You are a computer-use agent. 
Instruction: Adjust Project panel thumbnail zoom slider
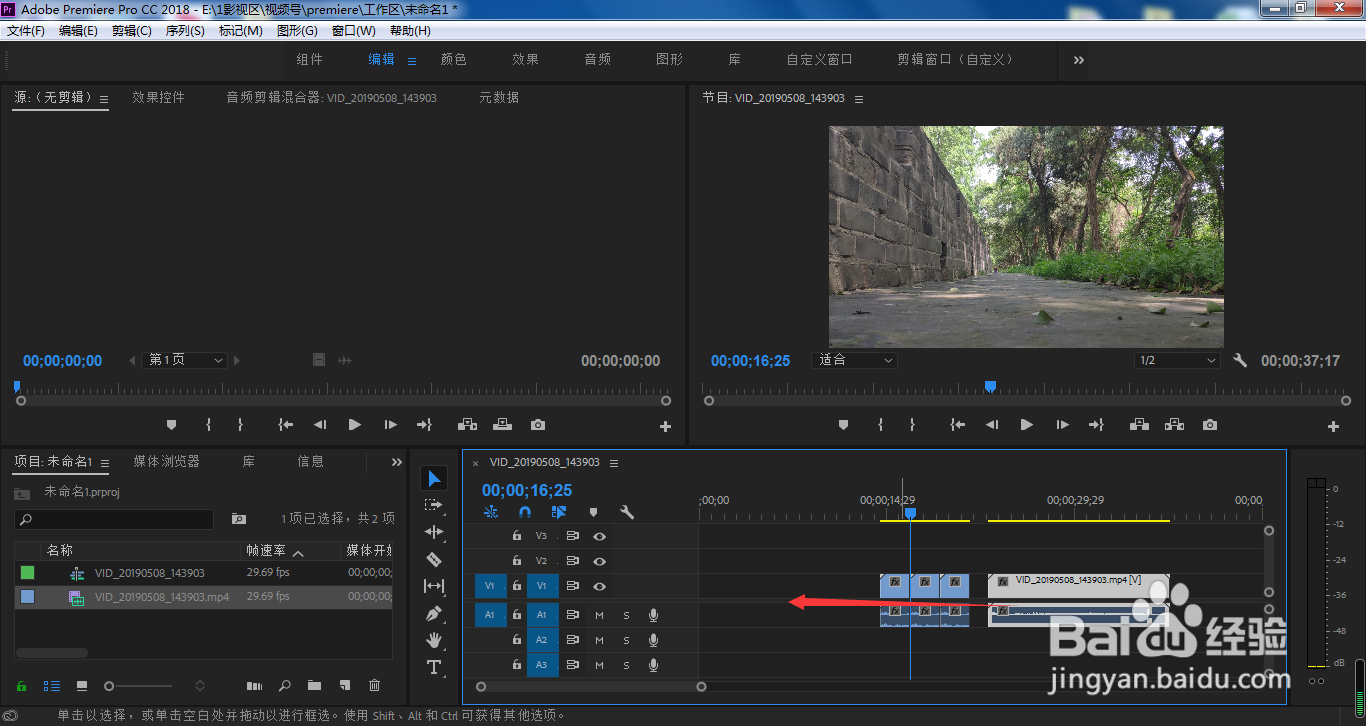[109, 686]
